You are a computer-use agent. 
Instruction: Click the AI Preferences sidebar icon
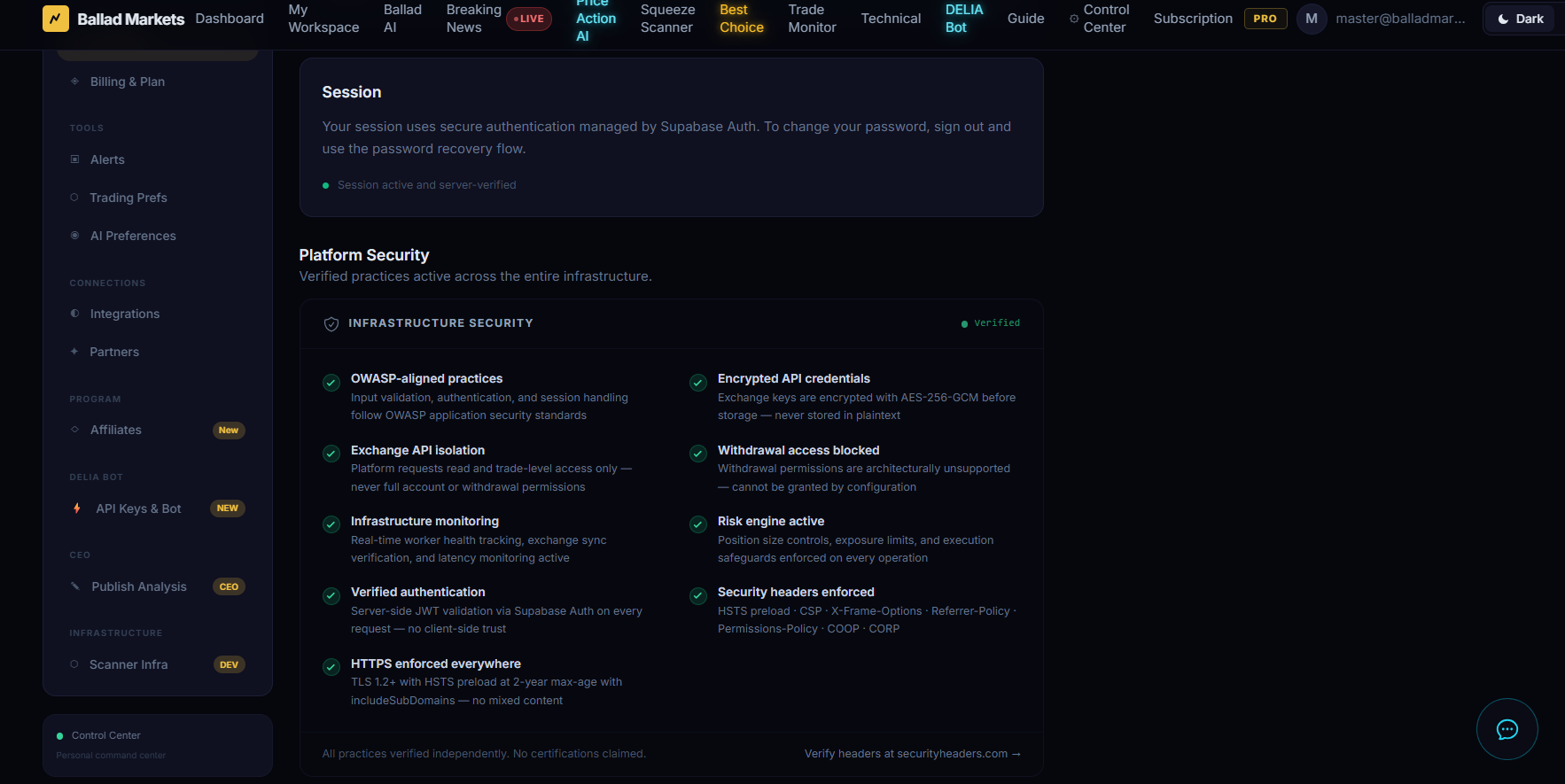74,236
